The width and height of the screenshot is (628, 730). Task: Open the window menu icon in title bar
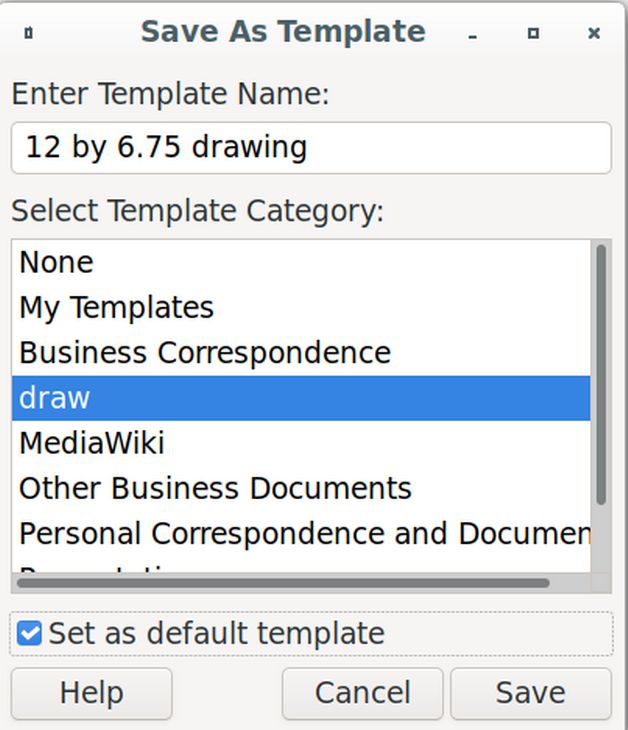coord(28,33)
